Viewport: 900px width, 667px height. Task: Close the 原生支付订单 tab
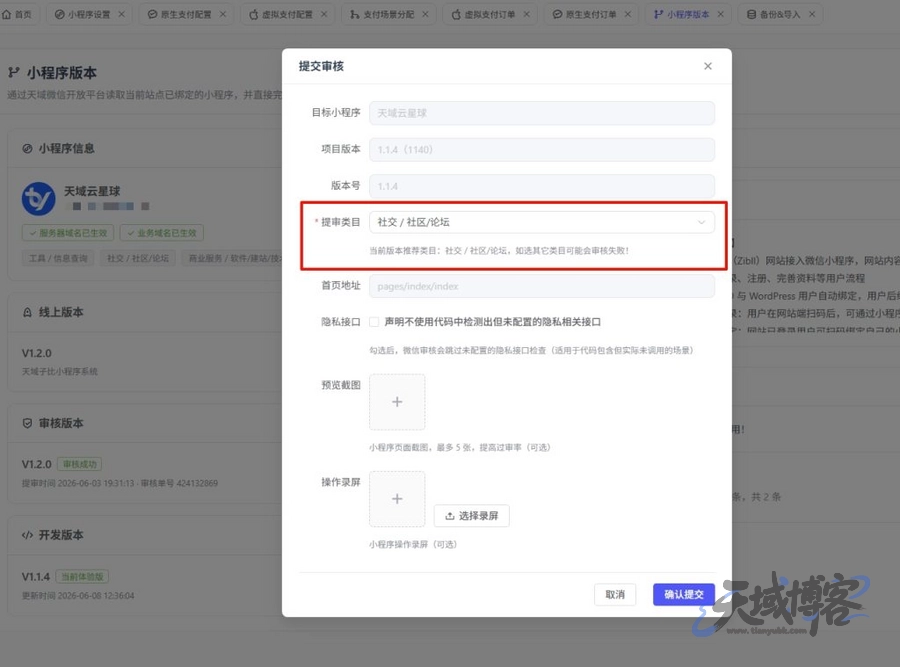[628, 14]
